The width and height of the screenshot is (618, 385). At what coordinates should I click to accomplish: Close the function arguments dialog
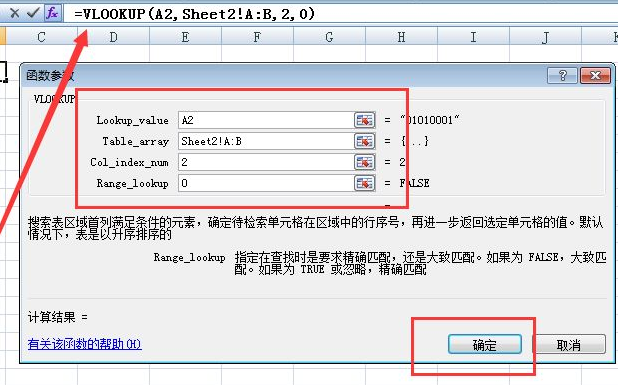click(x=596, y=75)
